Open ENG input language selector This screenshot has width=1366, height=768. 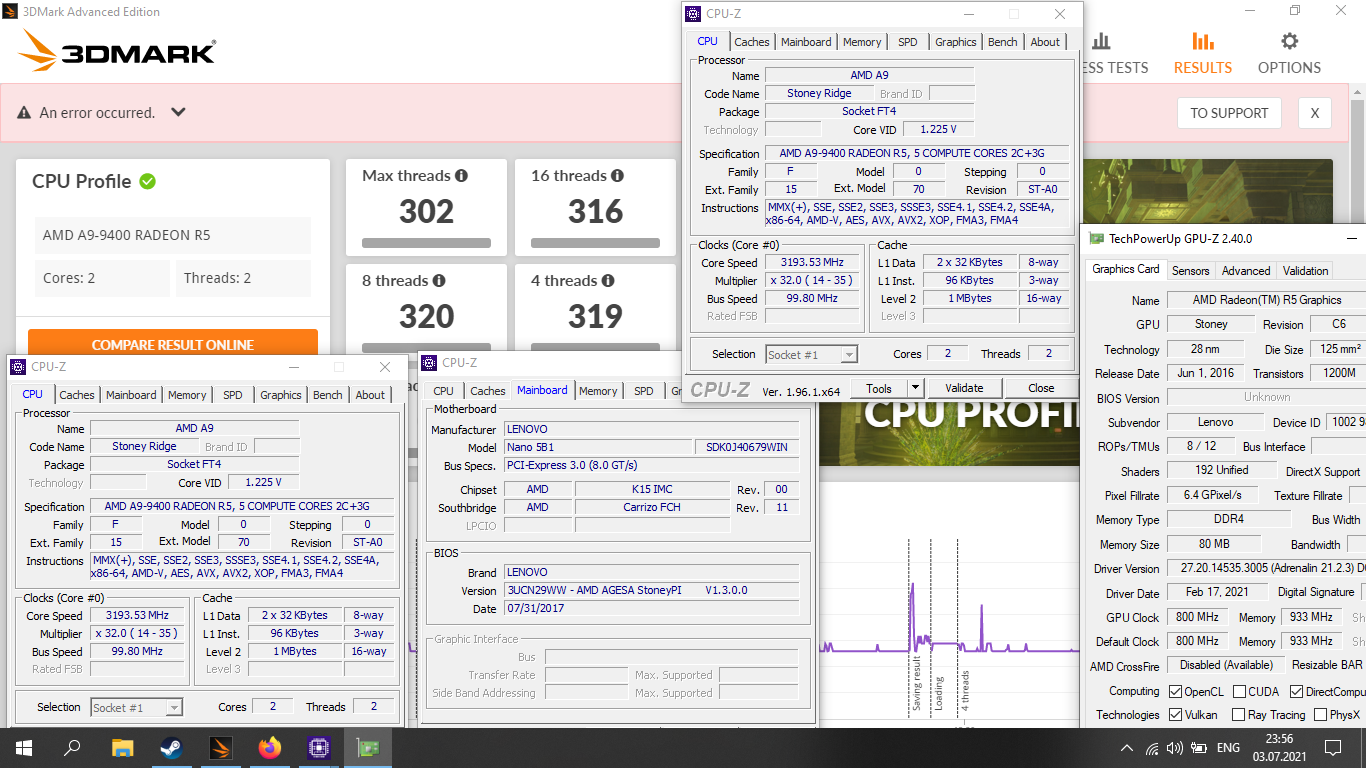pyautogui.click(x=1228, y=748)
